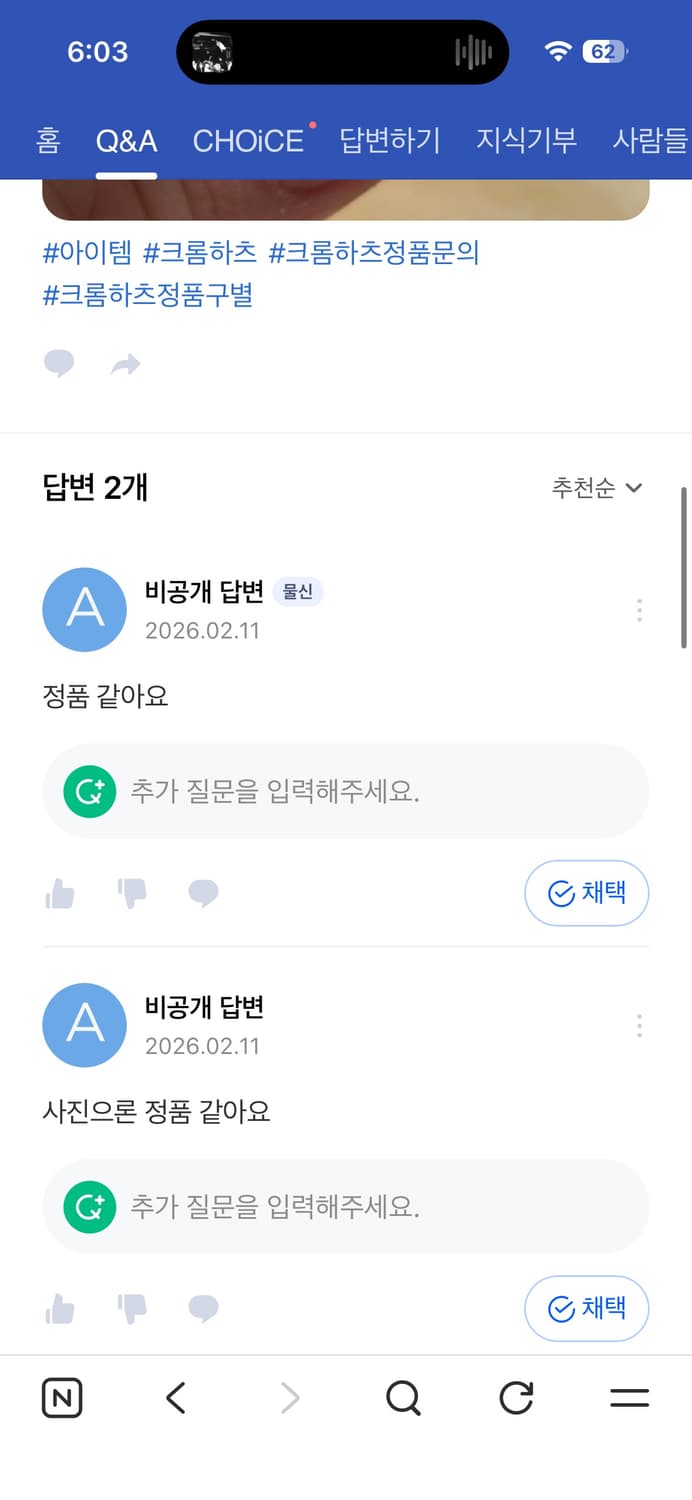
Task: Open the Naver home icon in bottom bar
Action: pos(61,1398)
